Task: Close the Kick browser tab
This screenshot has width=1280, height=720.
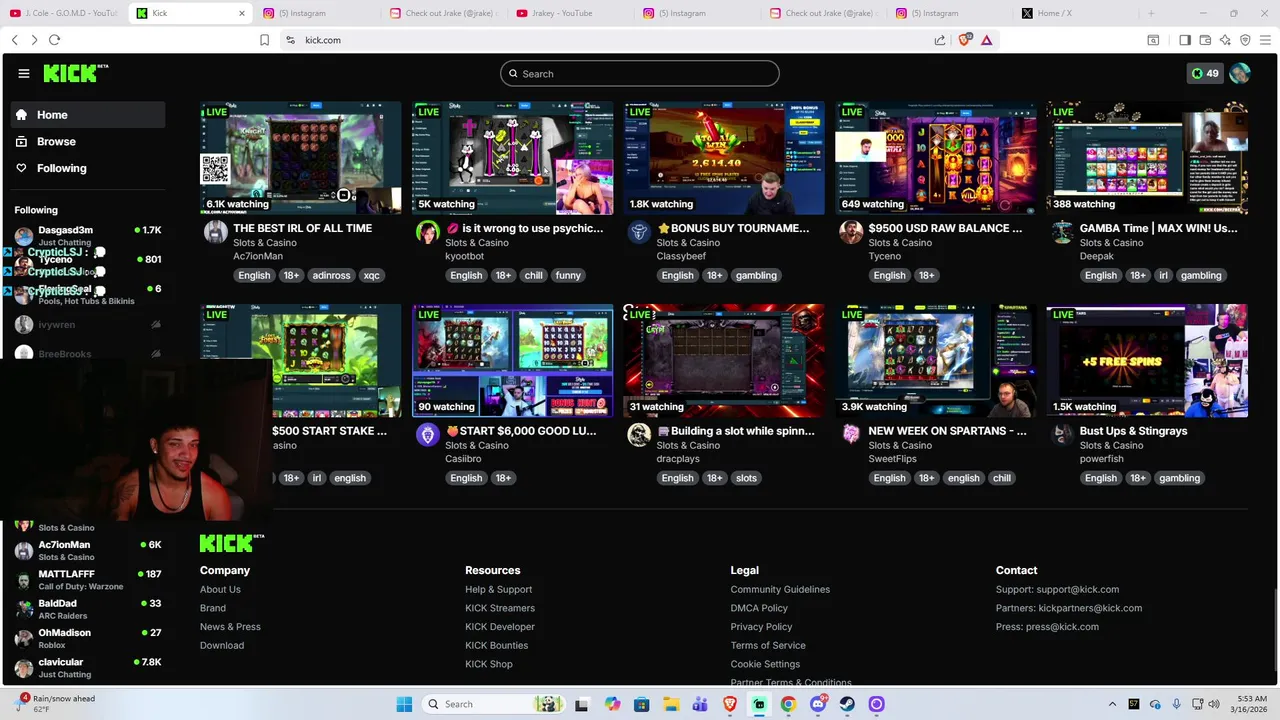Action: pyautogui.click(x=242, y=13)
